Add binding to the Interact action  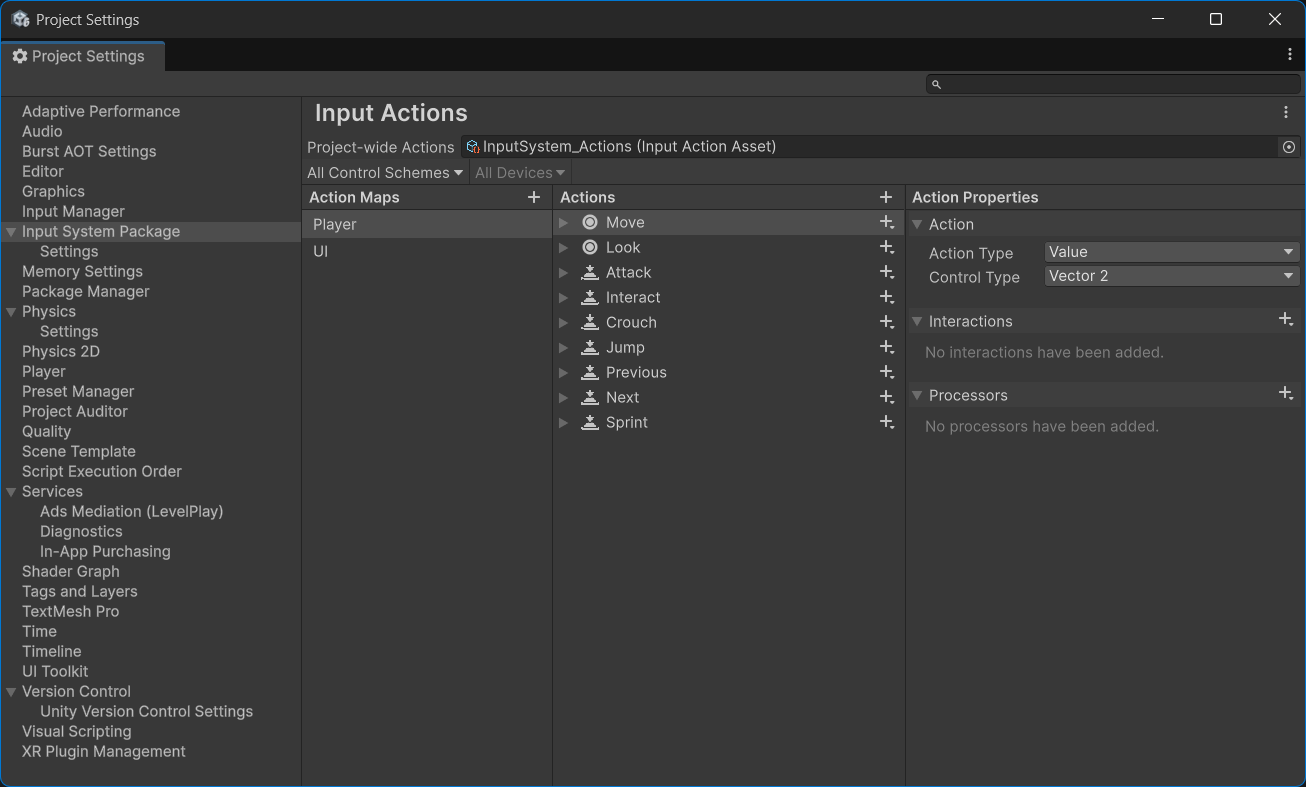[x=886, y=298]
